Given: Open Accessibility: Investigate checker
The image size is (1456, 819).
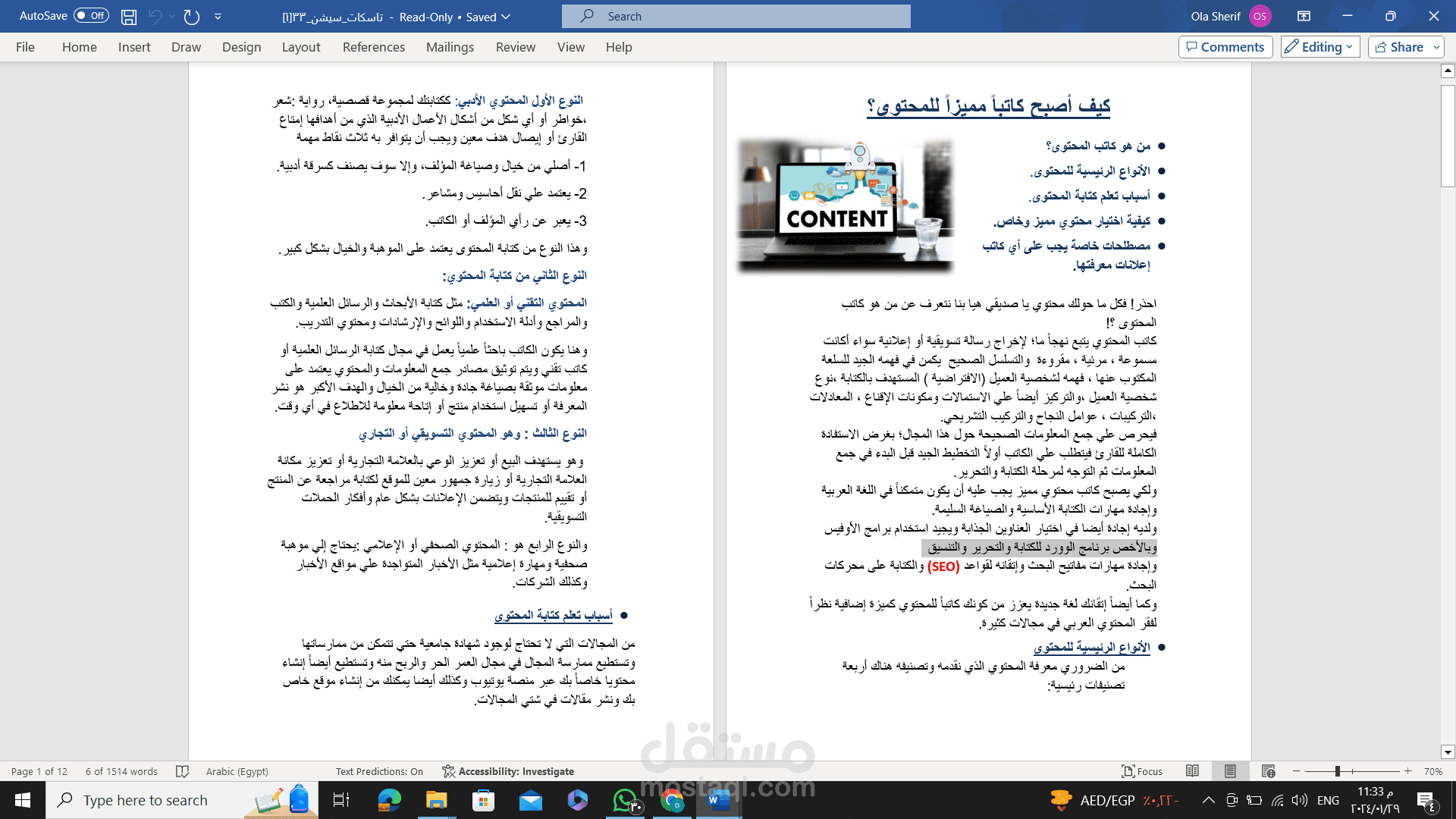Looking at the screenshot, I should pos(508,771).
